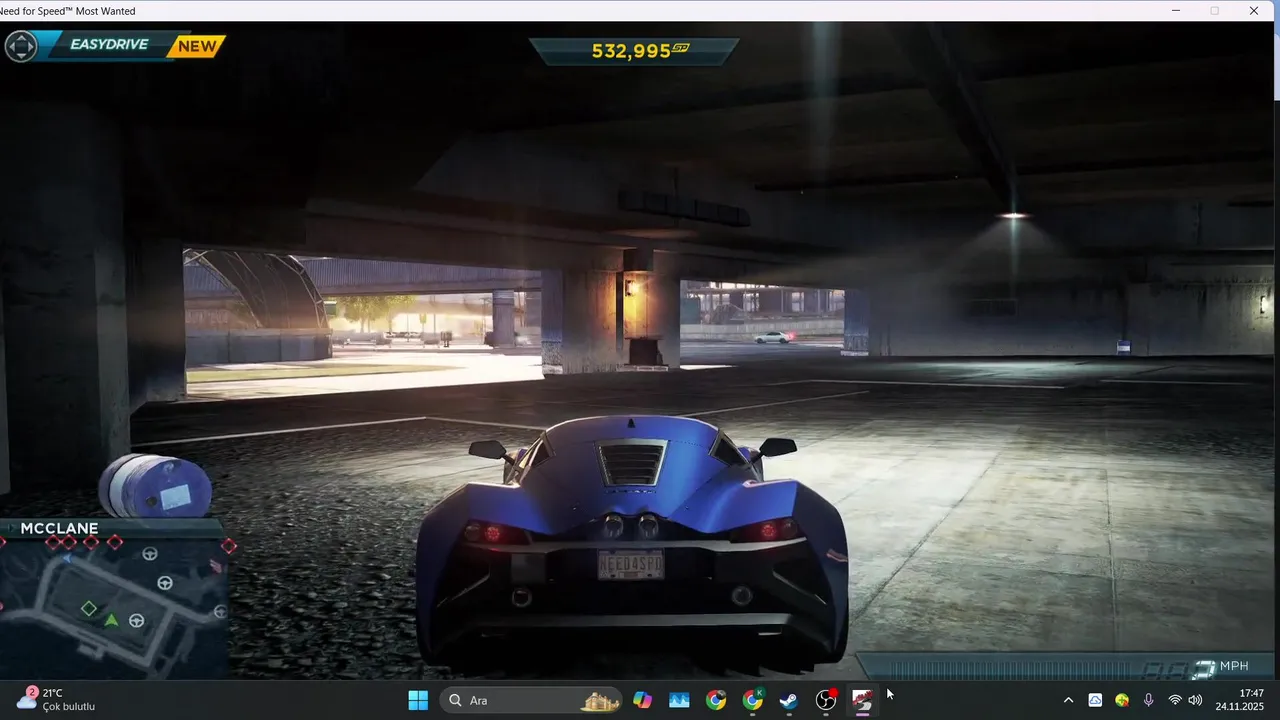The image size is (1280, 720).
Task: Click the Need for Speed taskbar icon
Action: 862,700
